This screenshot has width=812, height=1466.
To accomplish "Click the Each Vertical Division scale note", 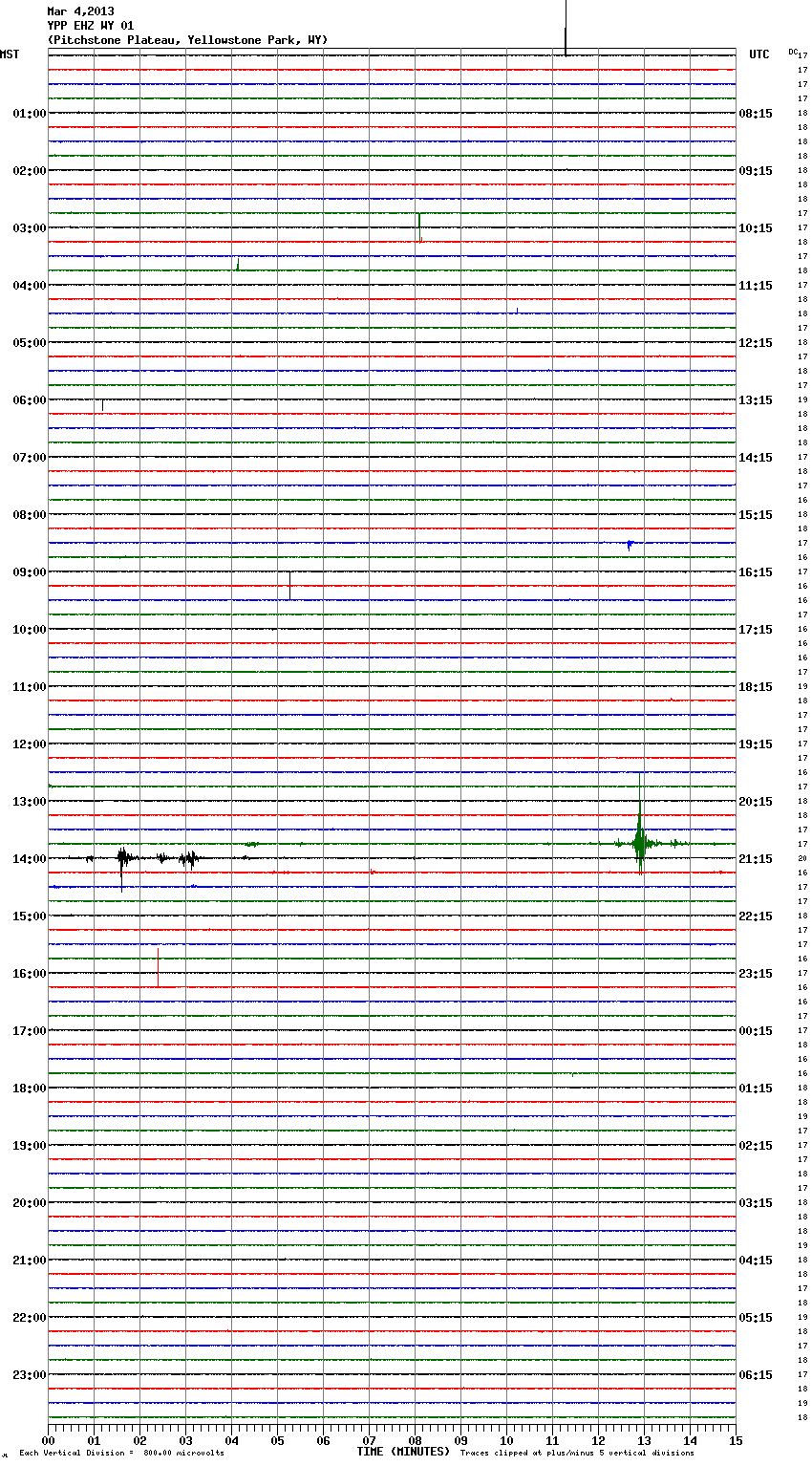I will coord(121,1453).
